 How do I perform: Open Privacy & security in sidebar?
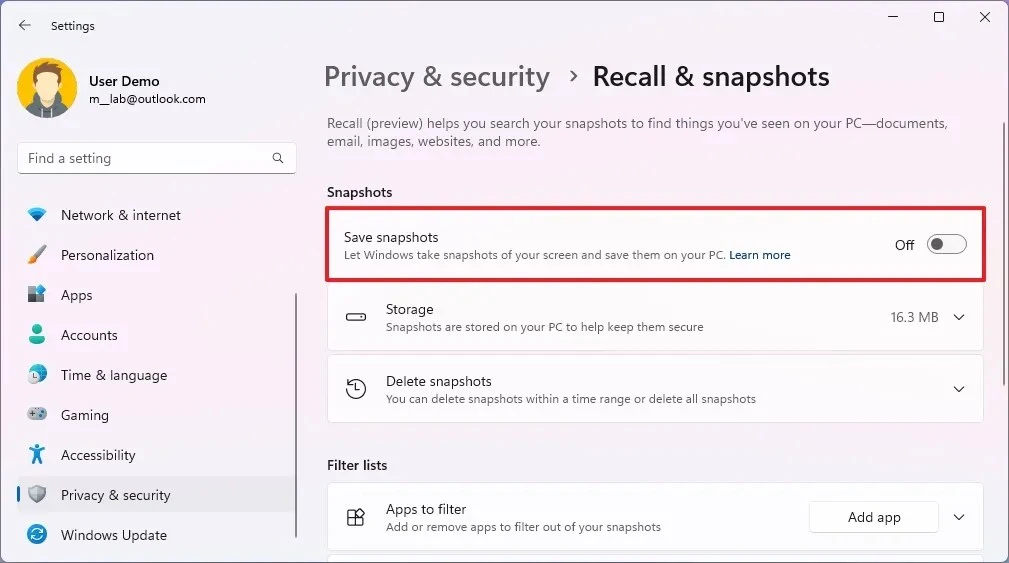click(115, 495)
